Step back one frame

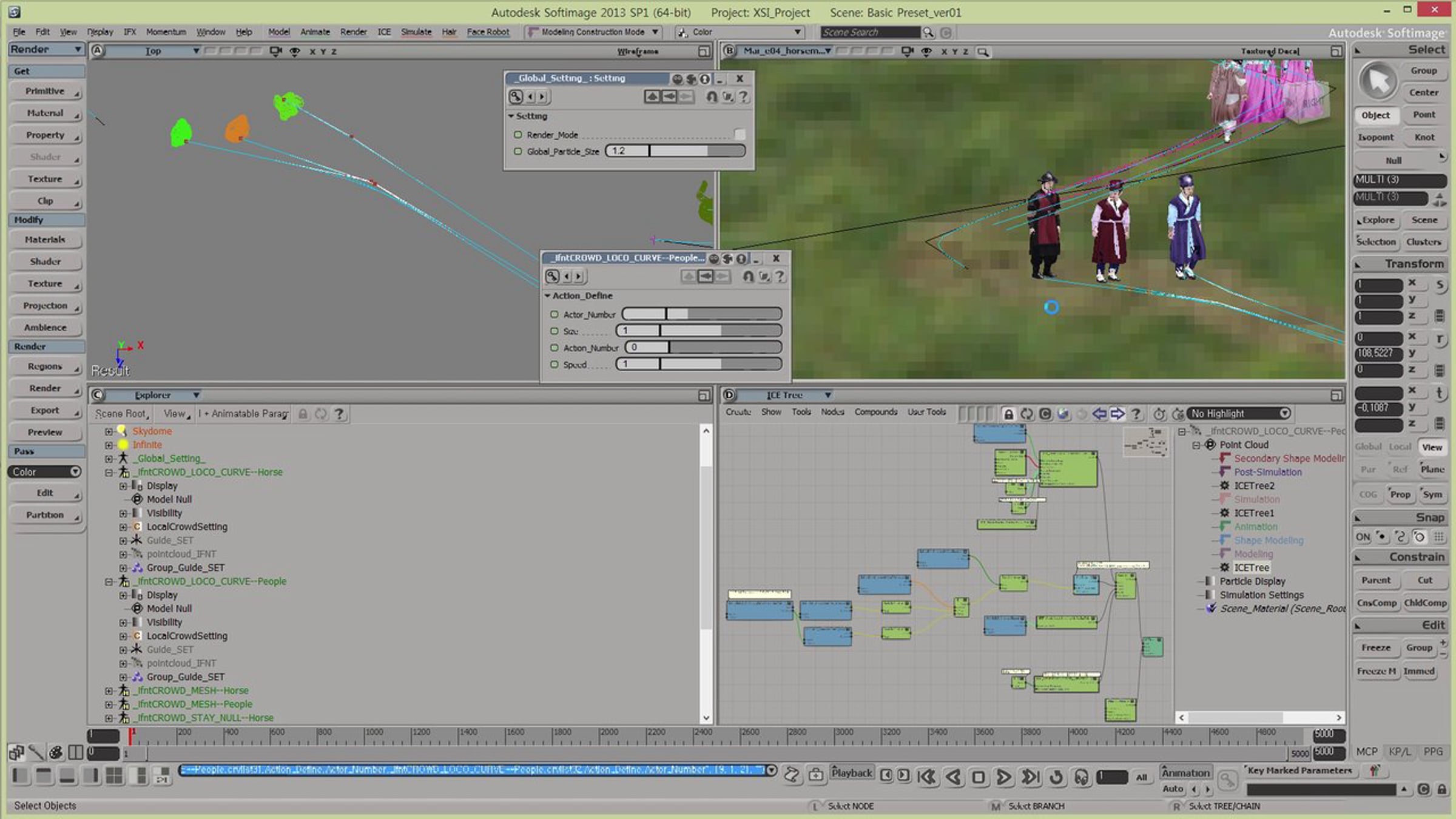[953, 777]
